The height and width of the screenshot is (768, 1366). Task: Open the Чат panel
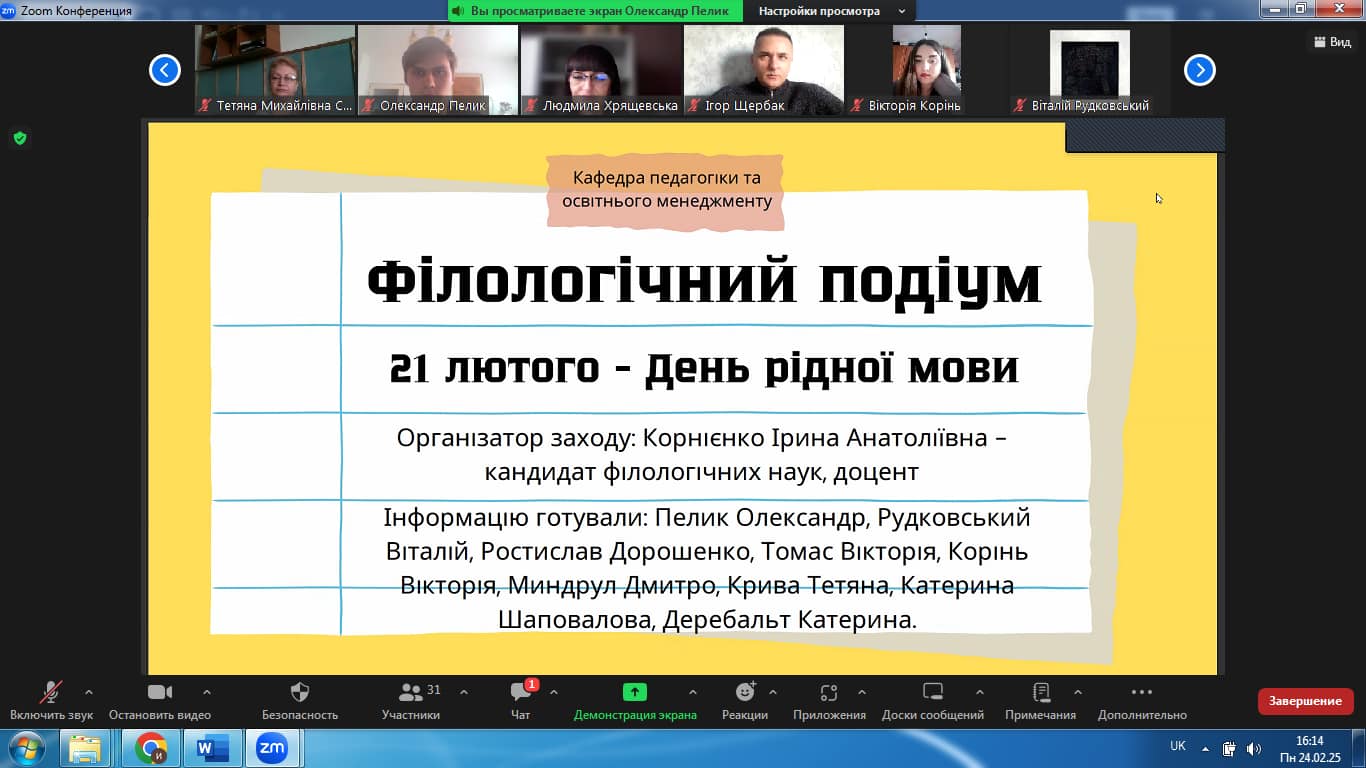[521, 701]
